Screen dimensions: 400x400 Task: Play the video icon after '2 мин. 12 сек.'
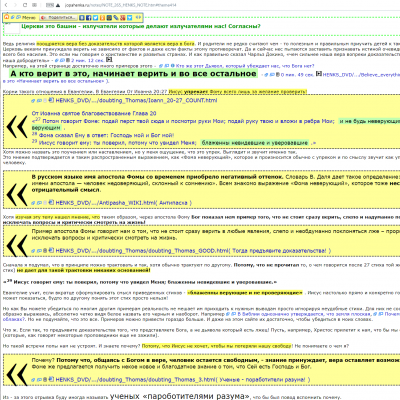(x=109, y=60)
